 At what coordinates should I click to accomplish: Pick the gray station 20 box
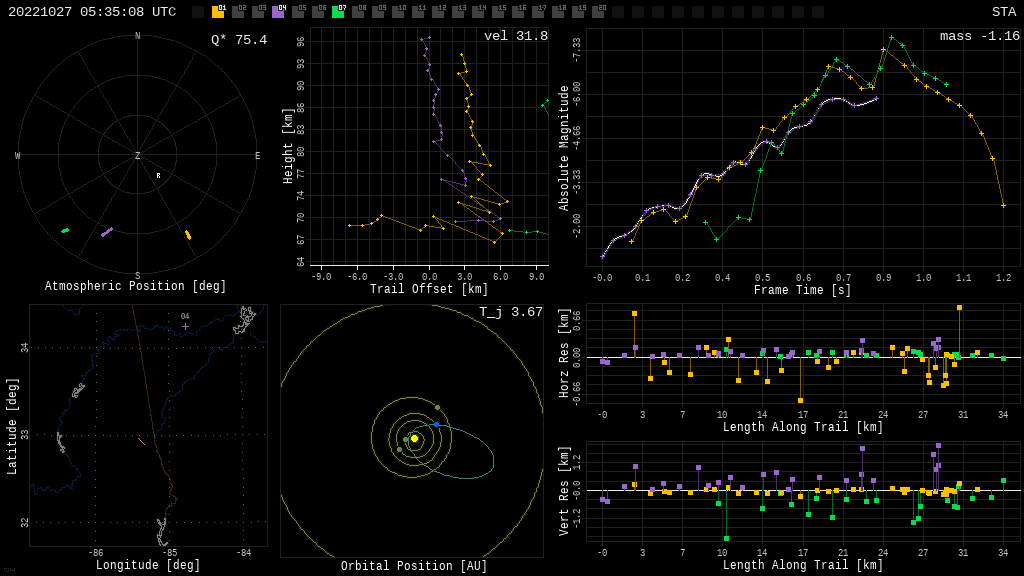pos(598,12)
